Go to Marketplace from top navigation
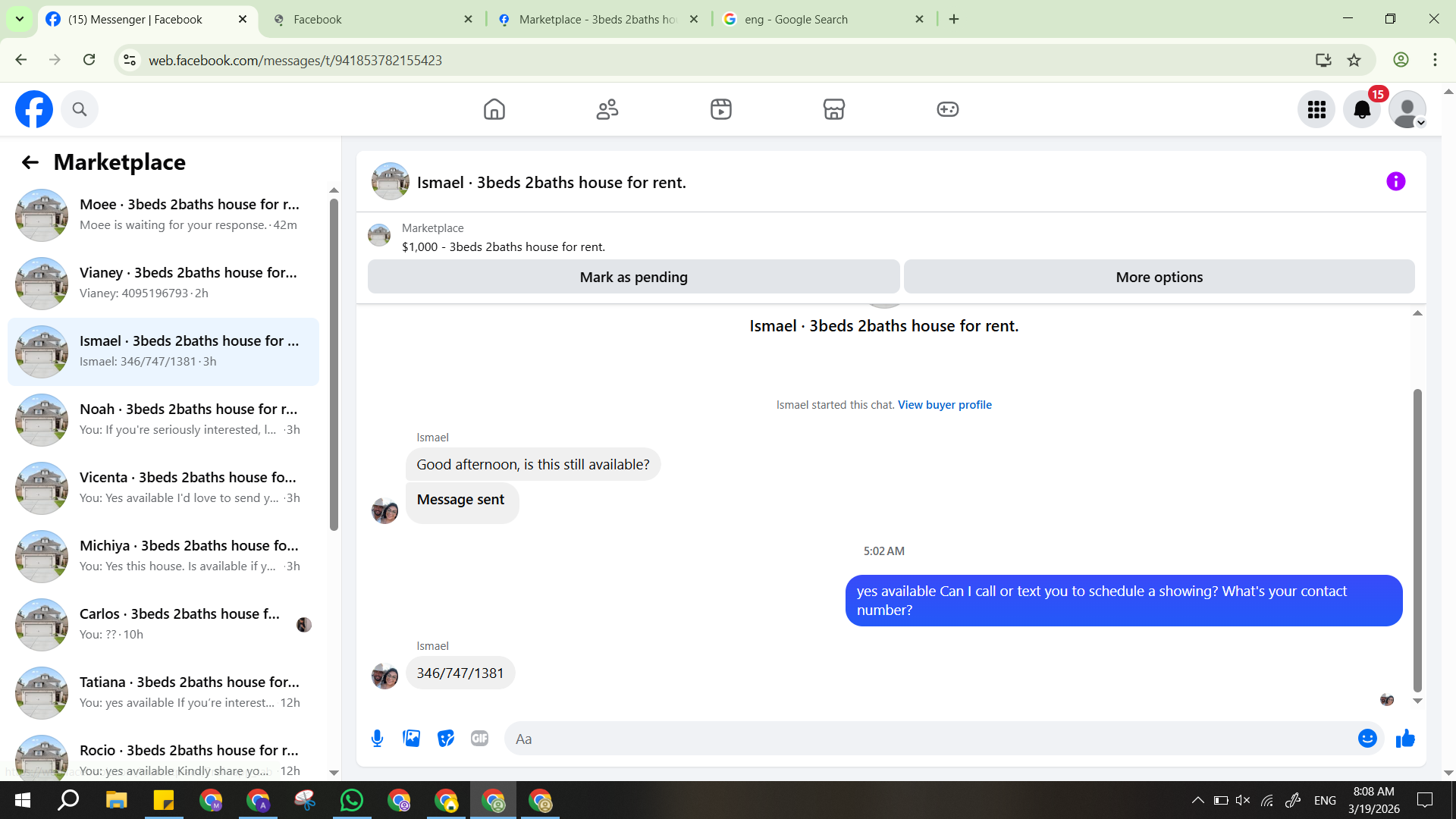The width and height of the screenshot is (1456, 819). point(833,110)
